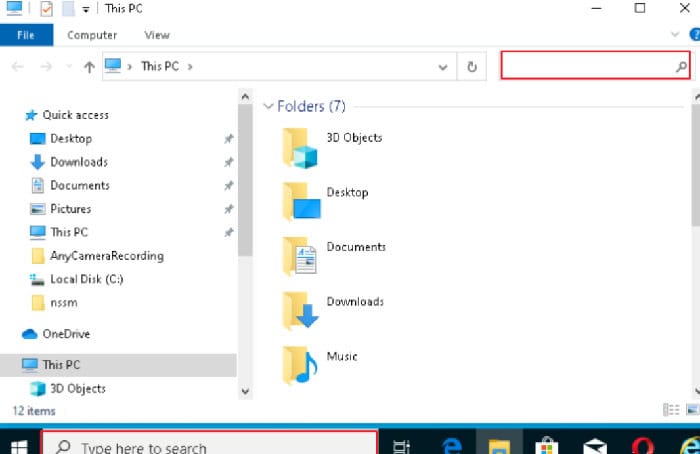Click the This PC title bar icon
Image resolution: width=700 pixels, height=454 pixels.
tap(14, 8)
